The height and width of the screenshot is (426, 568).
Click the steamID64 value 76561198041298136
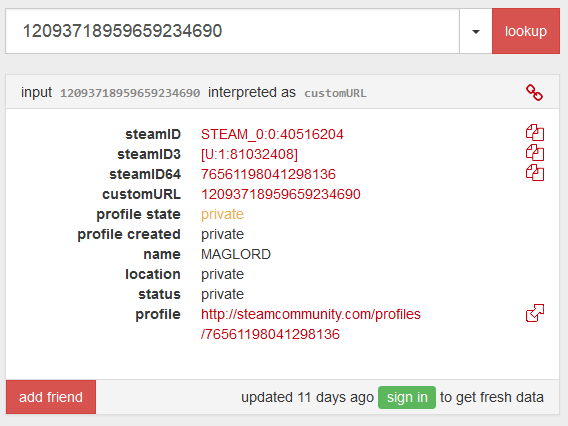click(x=268, y=174)
